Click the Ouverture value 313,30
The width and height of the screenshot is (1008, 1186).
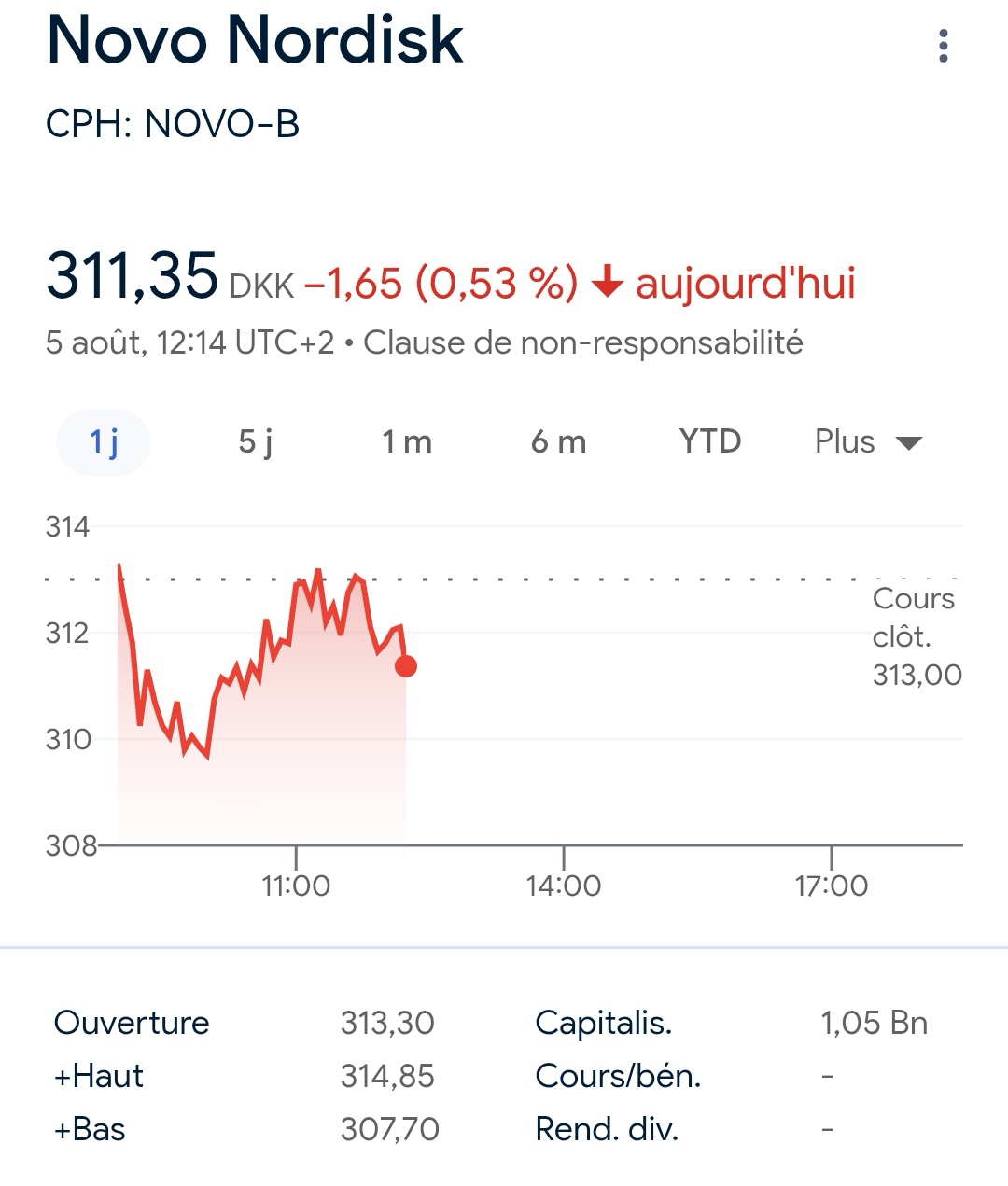pyautogui.click(x=387, y=1023)
